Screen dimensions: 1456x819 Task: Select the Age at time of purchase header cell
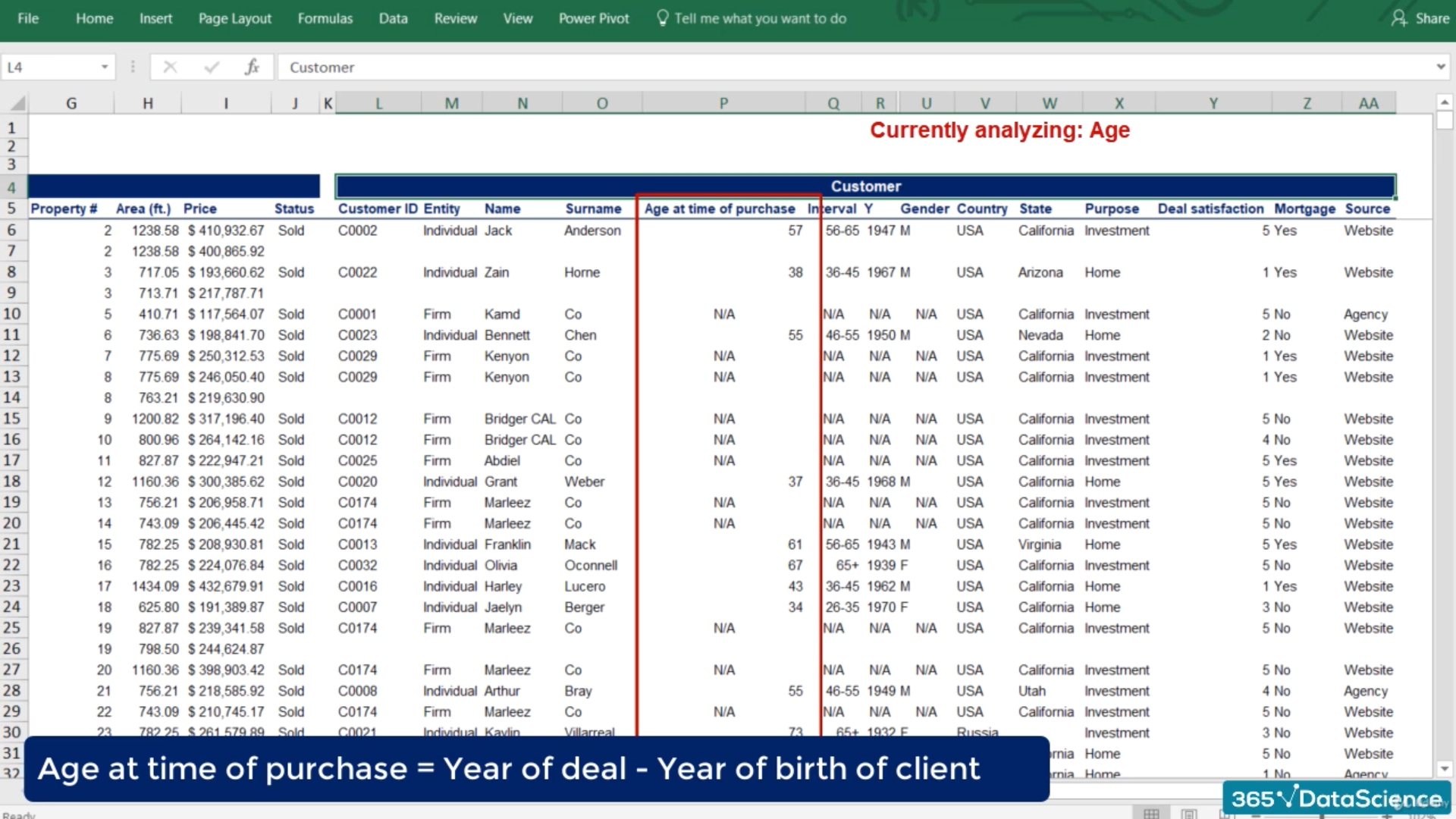[x=720, y=209]
